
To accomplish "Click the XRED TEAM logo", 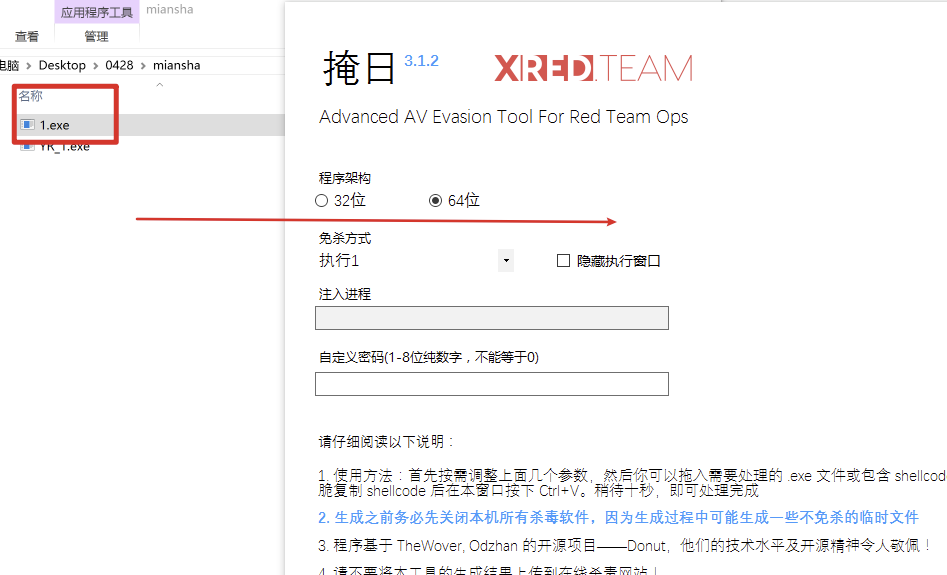I will pos(593,68).
